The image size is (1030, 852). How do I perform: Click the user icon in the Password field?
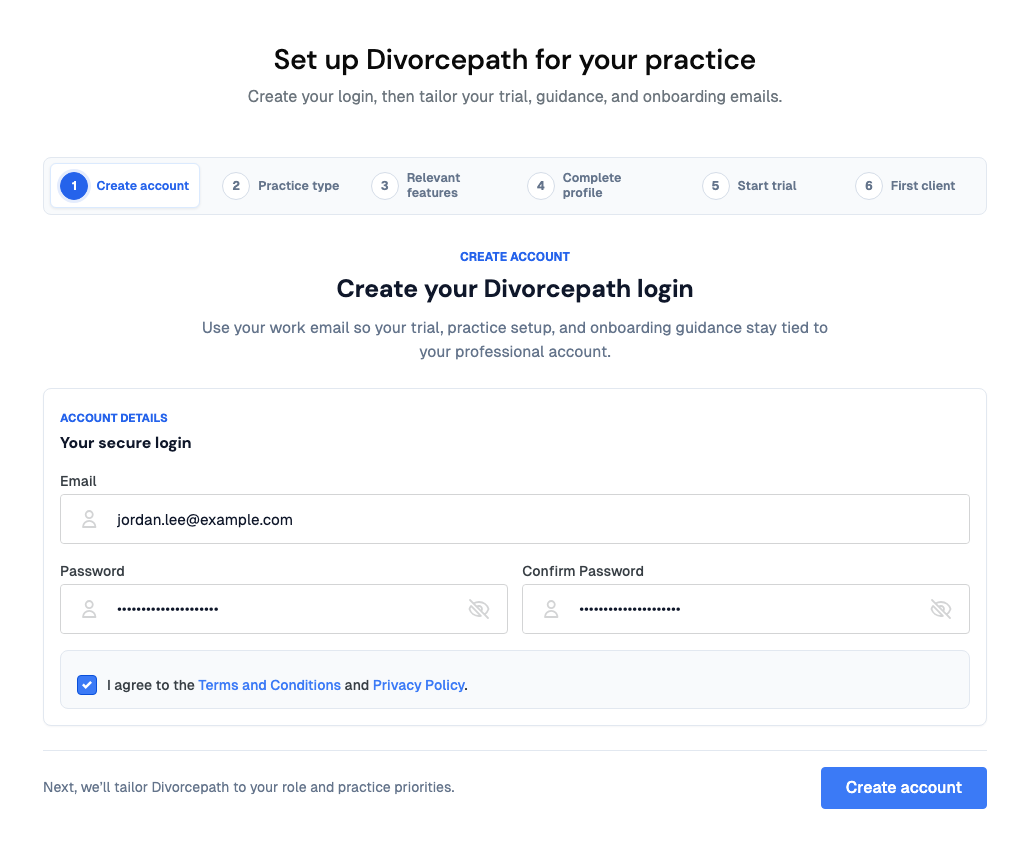[x=89, y=609]
